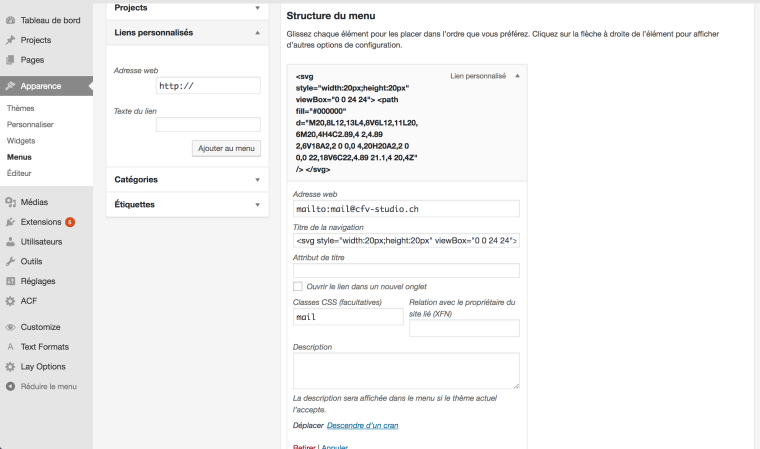Expand the Catégories panel
Screen dimensions: 760x449
click(258, 180)
